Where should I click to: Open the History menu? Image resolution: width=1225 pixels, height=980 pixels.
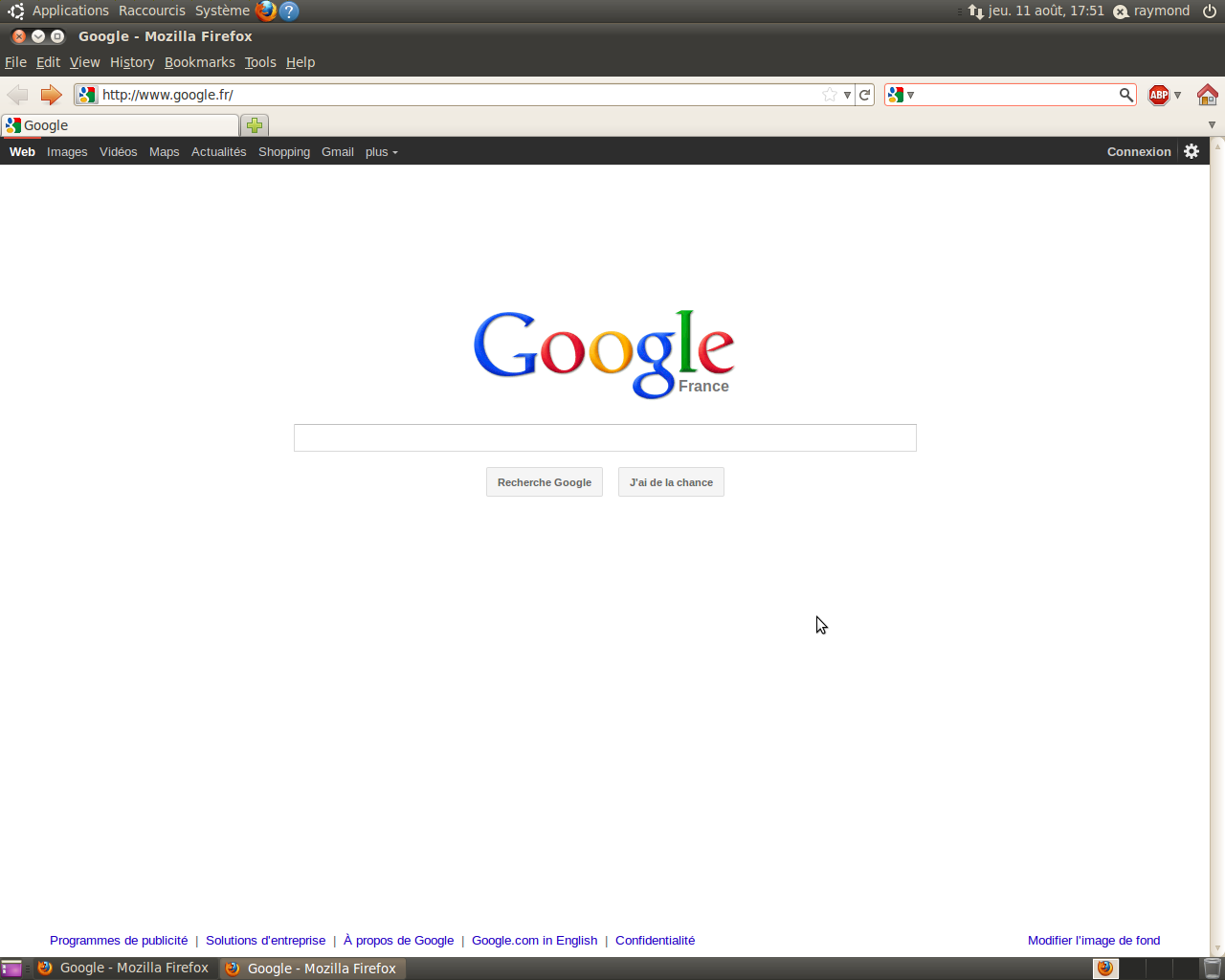pyautogui.click(x=132, y=62)
